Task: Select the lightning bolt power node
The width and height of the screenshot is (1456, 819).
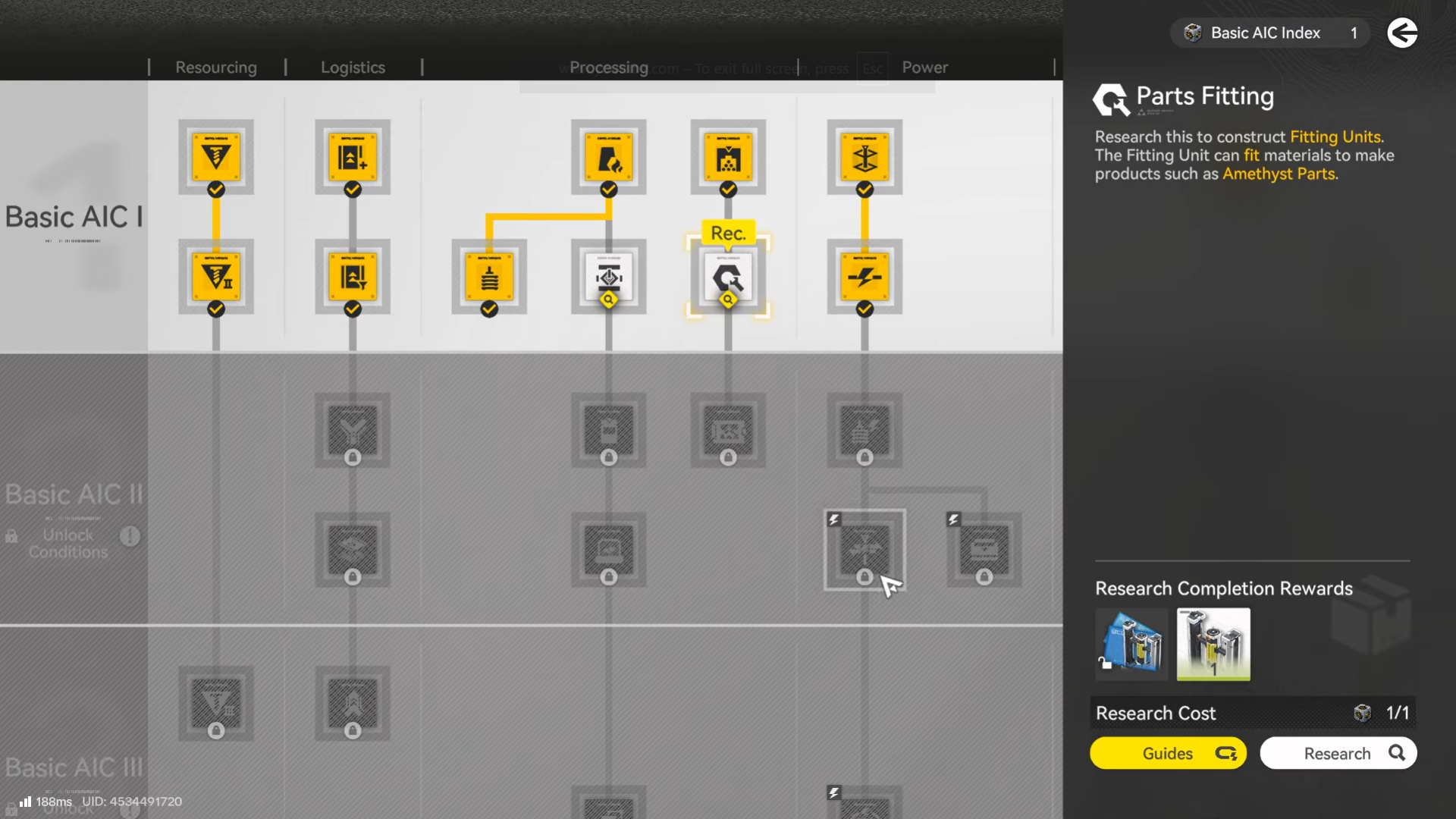Action: [864, 278]
